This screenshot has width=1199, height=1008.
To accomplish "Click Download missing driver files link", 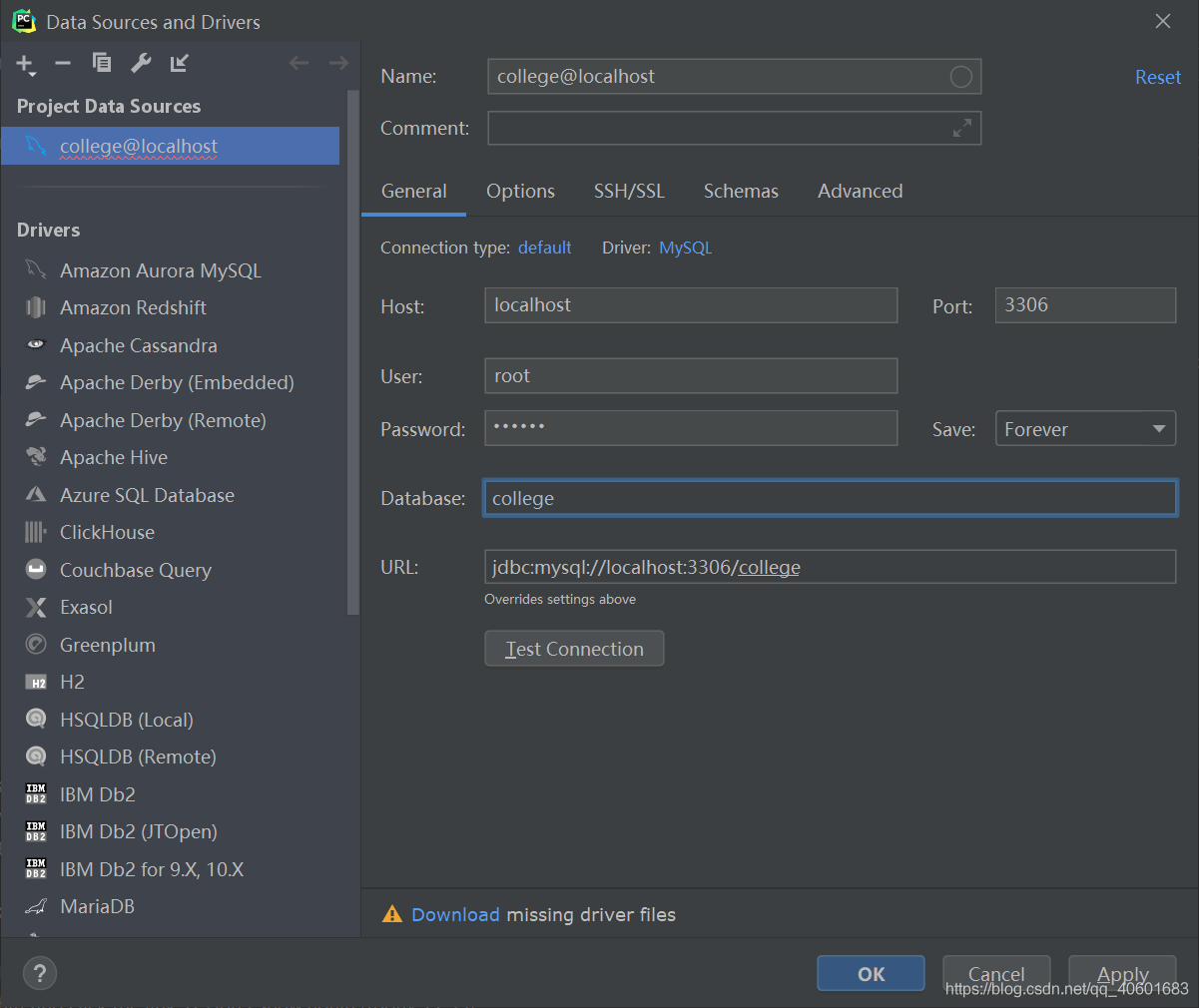I will pos(455,914).
